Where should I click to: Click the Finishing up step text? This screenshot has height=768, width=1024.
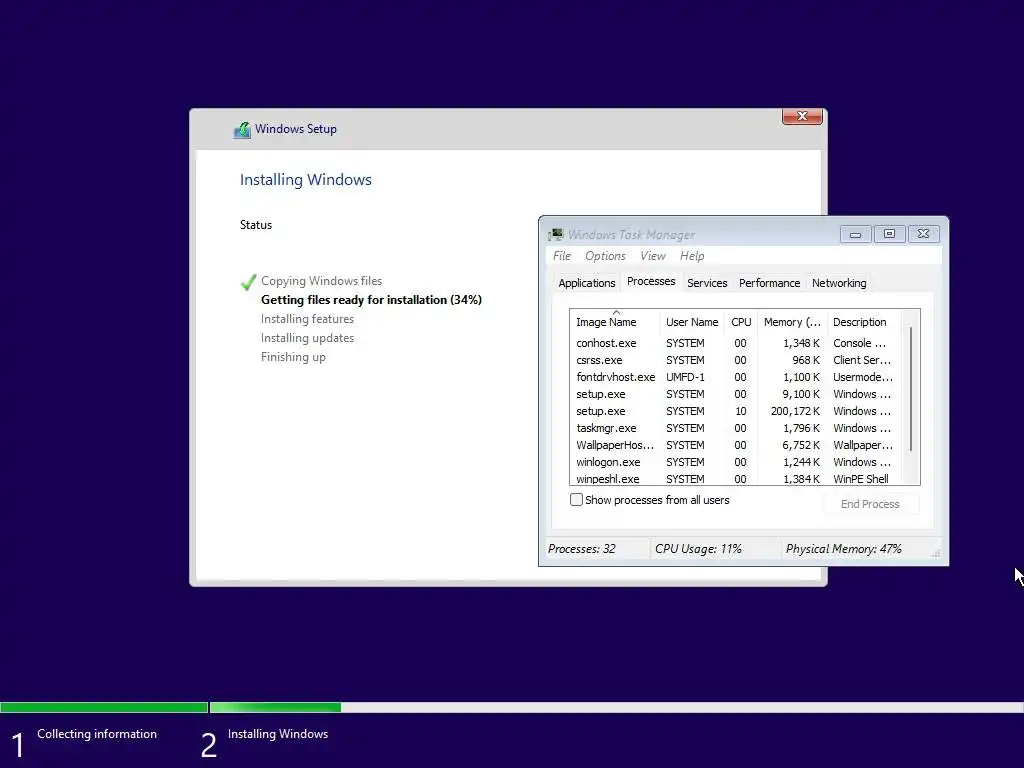(x=293, y=357)
